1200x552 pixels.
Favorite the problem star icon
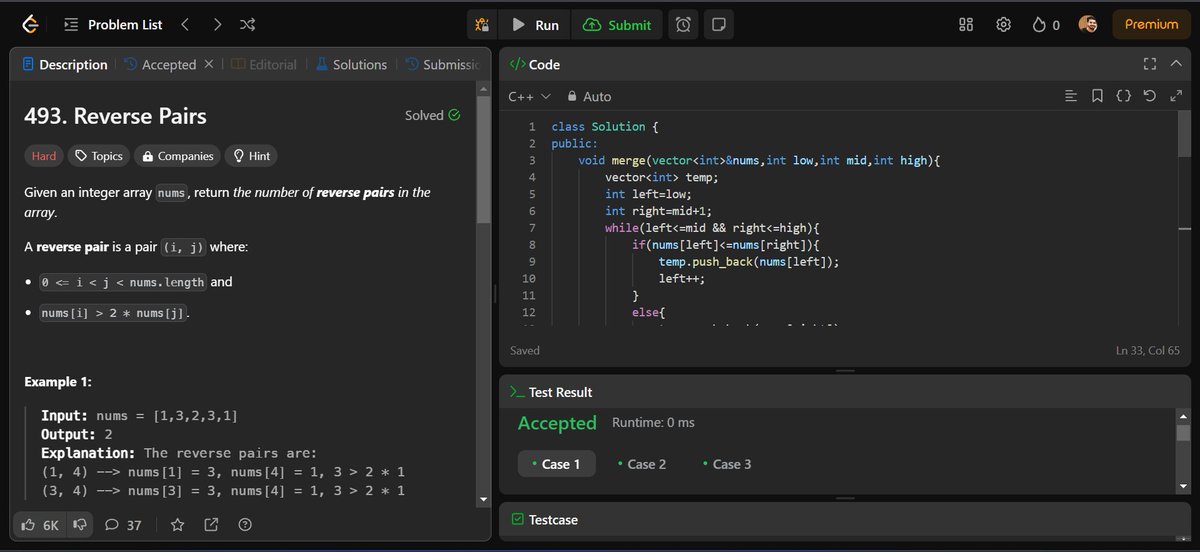(x=177, y=524)
